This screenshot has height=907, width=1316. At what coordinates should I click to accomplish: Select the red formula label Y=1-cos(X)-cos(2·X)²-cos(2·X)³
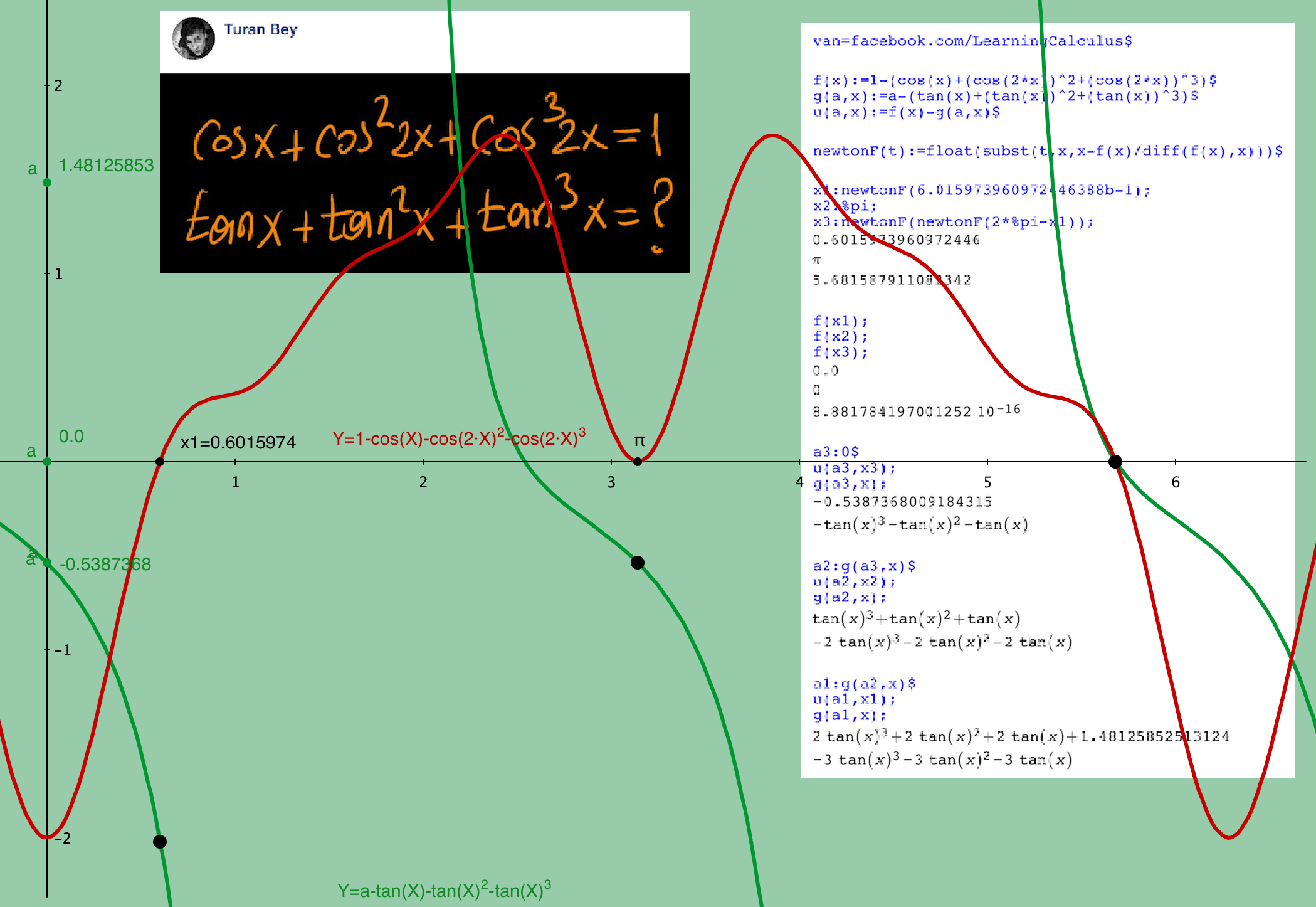tap(459, 437)
